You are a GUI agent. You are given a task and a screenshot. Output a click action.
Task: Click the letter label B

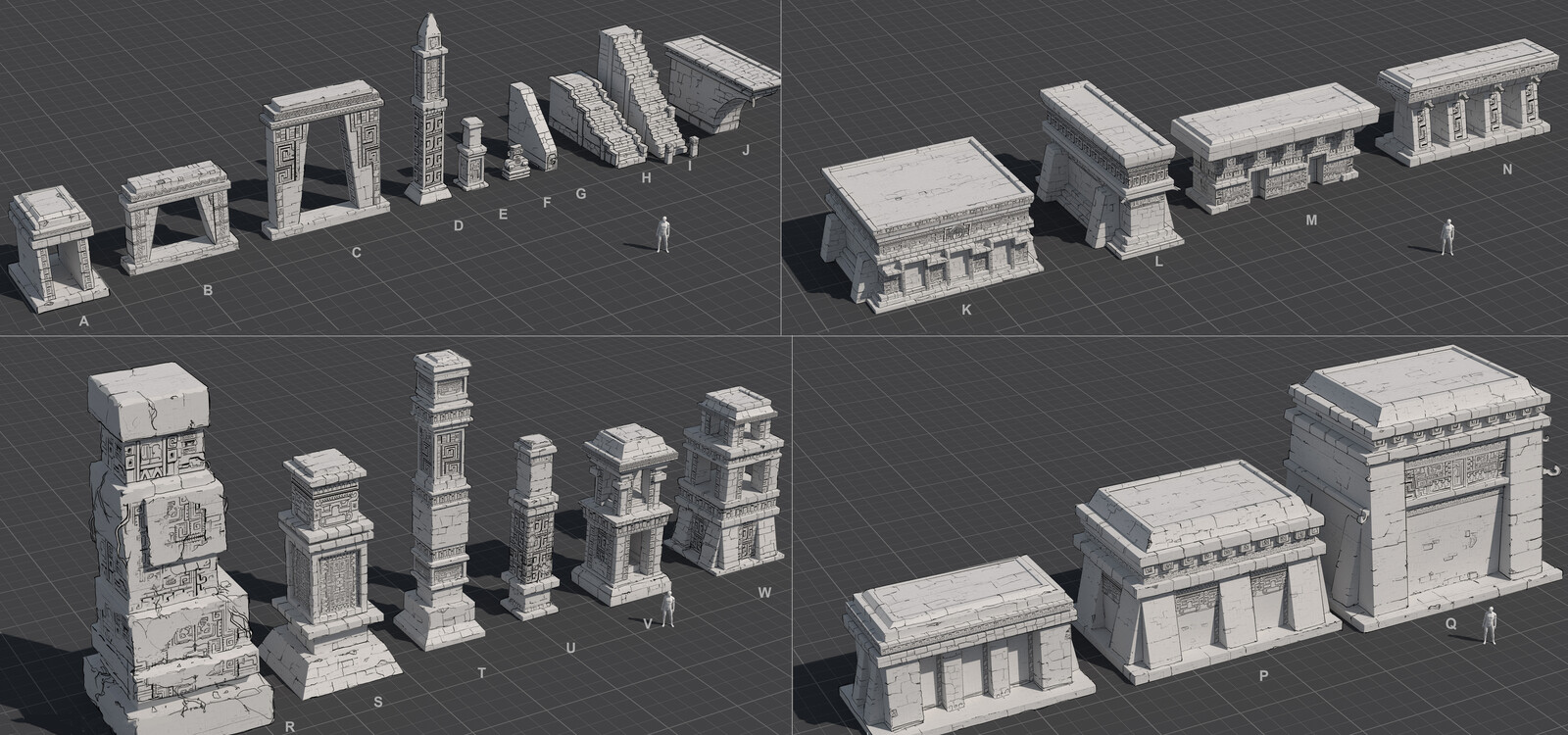(x=207, y=289)
